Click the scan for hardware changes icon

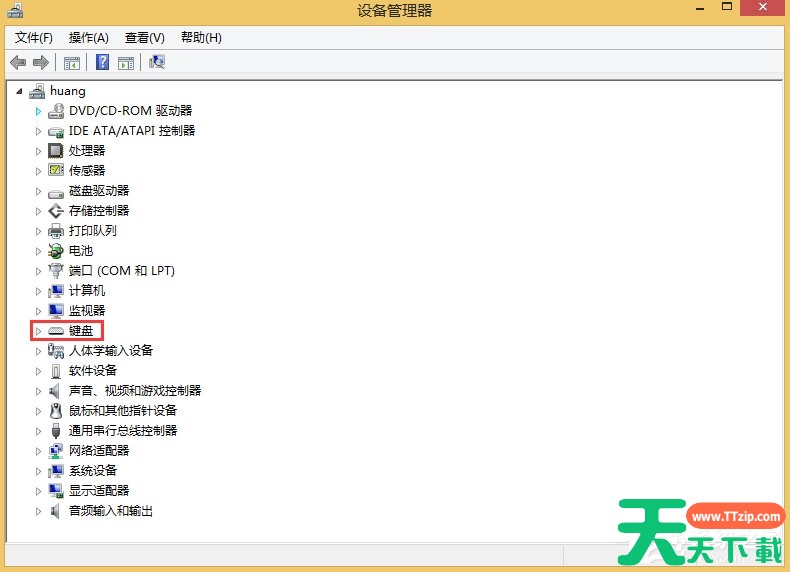click(157, 63)
